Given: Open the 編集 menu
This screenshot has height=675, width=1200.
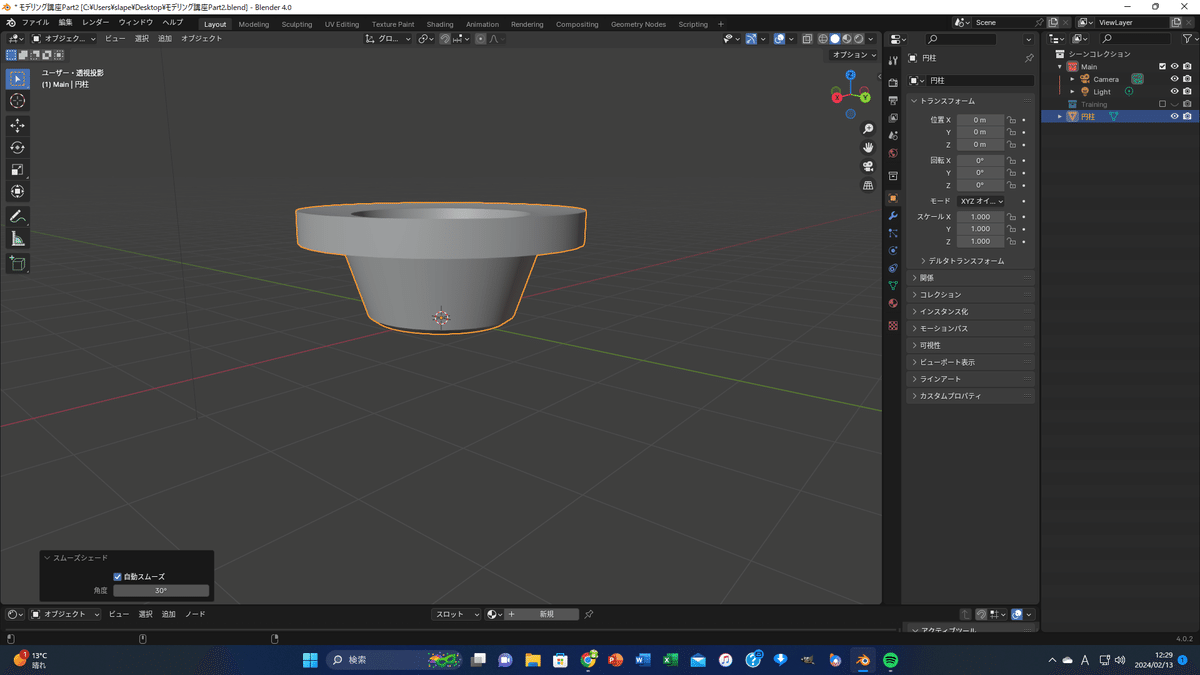Looking at the screenshot, I should click(65, 22).
